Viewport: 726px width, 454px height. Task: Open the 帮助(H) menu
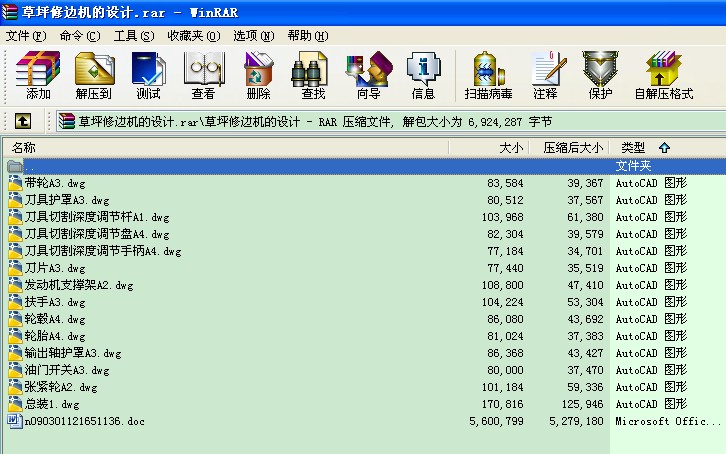pos(308,36)
